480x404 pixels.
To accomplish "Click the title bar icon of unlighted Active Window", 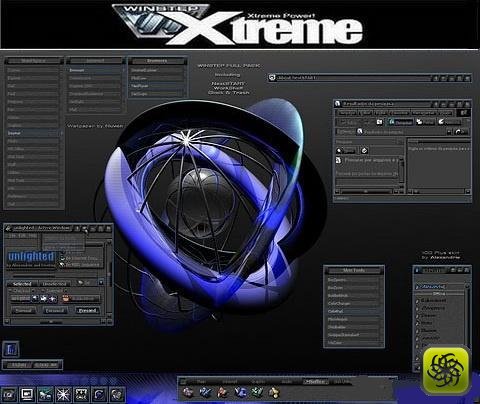I will (8, 229).
